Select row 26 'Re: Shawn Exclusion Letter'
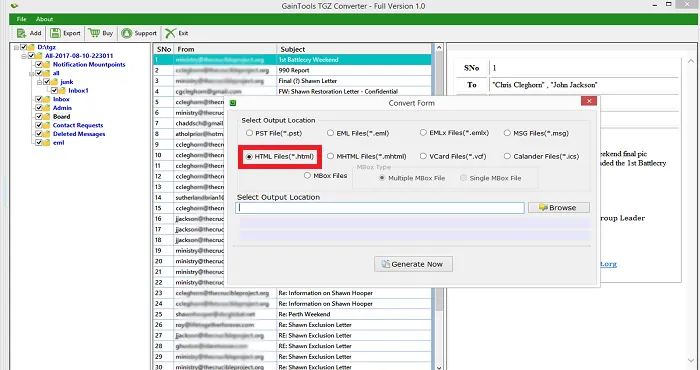The width and height of the screenshot is (700, 370). click(x=293, y=325)
